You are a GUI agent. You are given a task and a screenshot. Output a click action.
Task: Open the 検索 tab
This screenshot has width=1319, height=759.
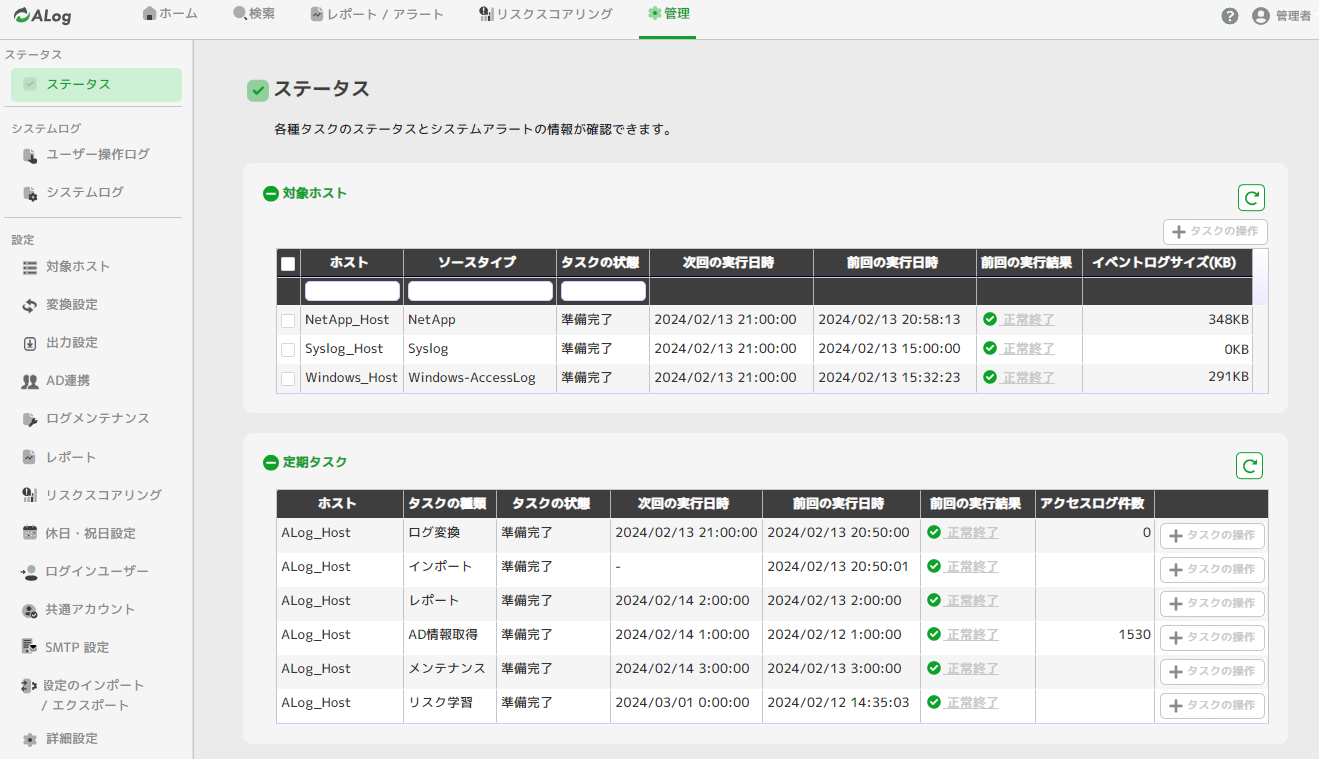pyautogui.click(x=254, y=14)
